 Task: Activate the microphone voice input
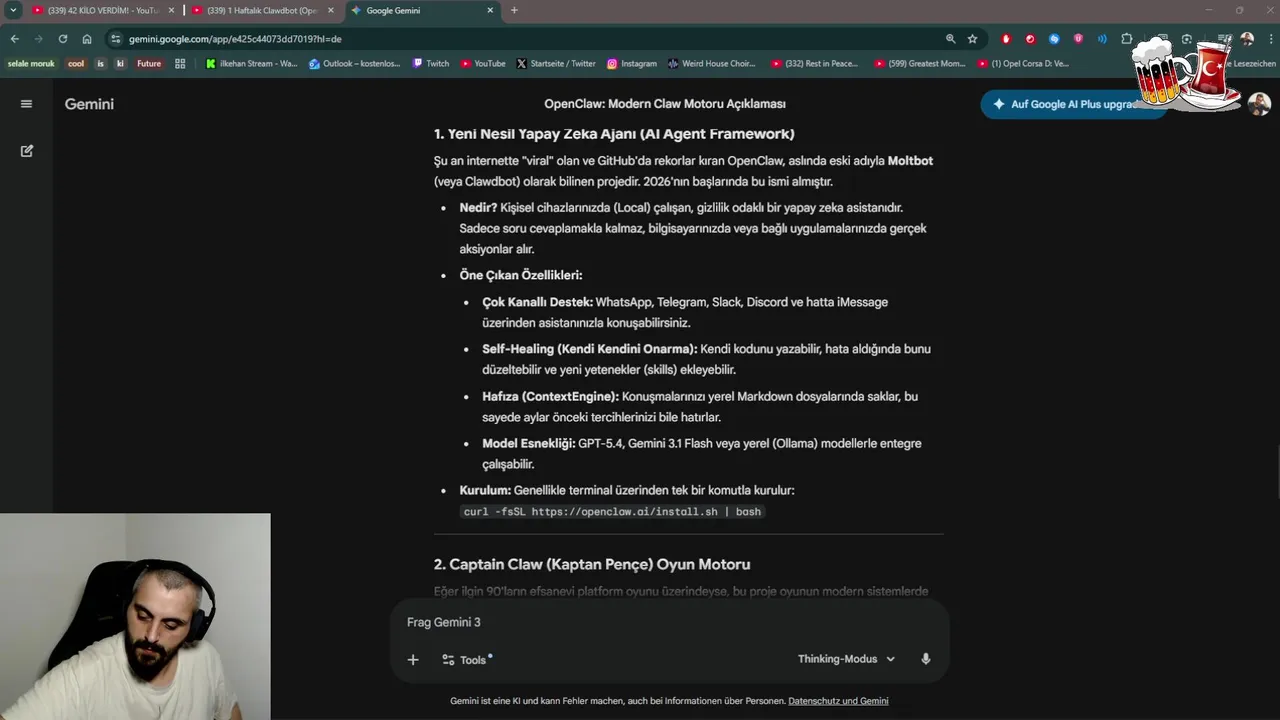point(926,659)
